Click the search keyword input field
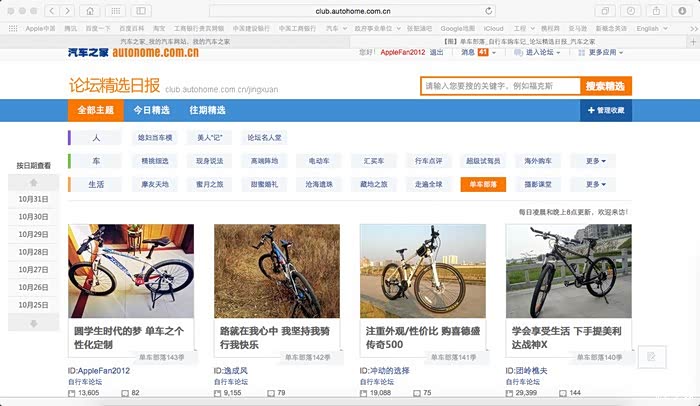Screen dimensions: 700x406 click(500, 86)
